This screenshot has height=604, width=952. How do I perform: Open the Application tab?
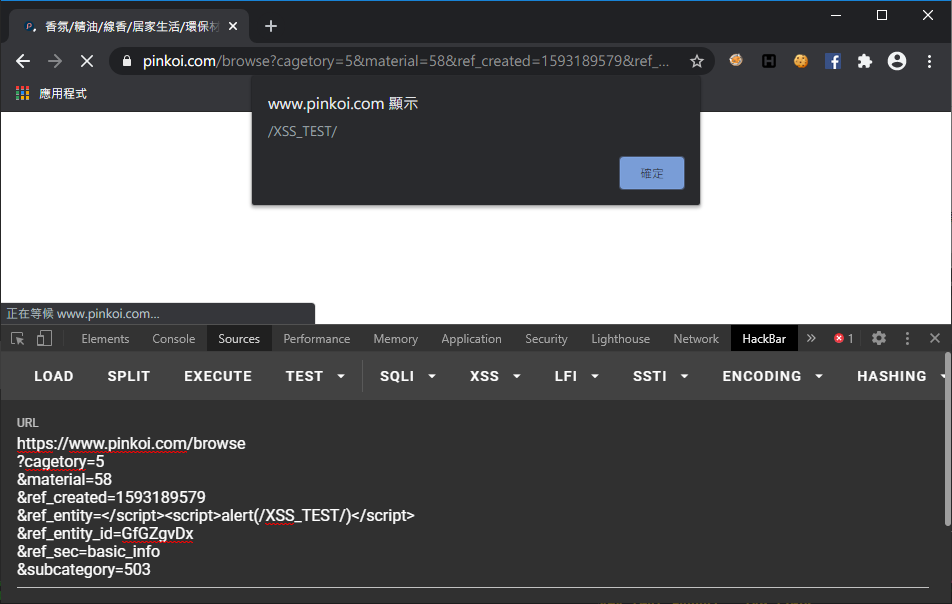tap(471, 339)
